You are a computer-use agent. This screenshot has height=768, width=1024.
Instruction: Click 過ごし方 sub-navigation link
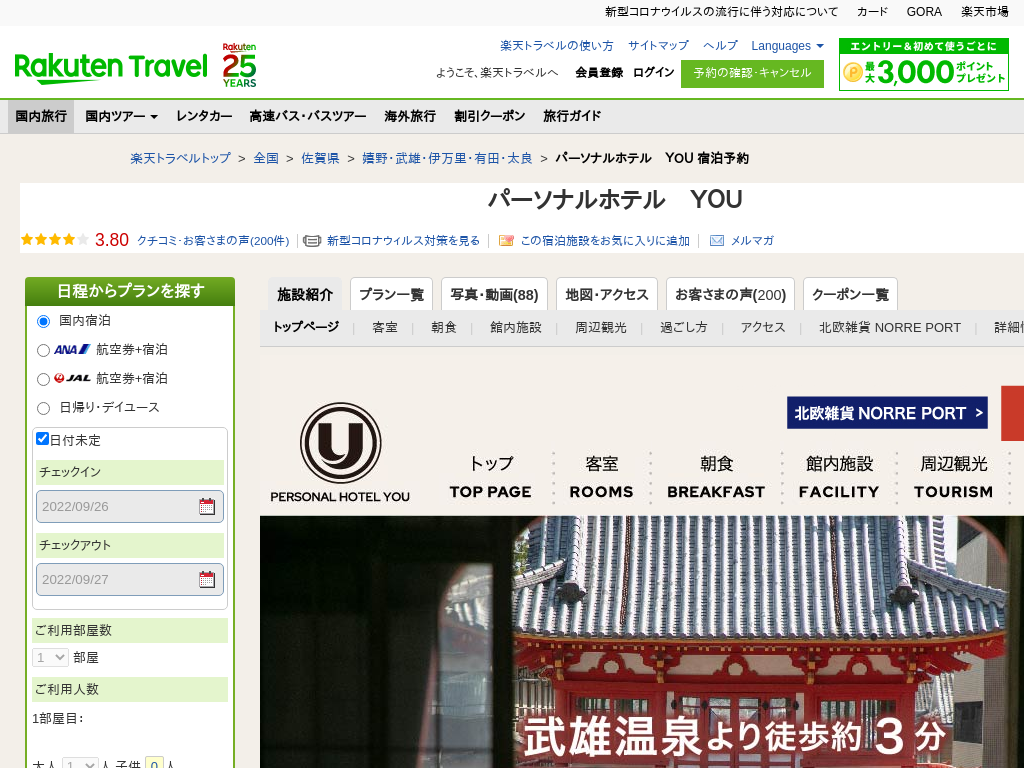(684, 327)
